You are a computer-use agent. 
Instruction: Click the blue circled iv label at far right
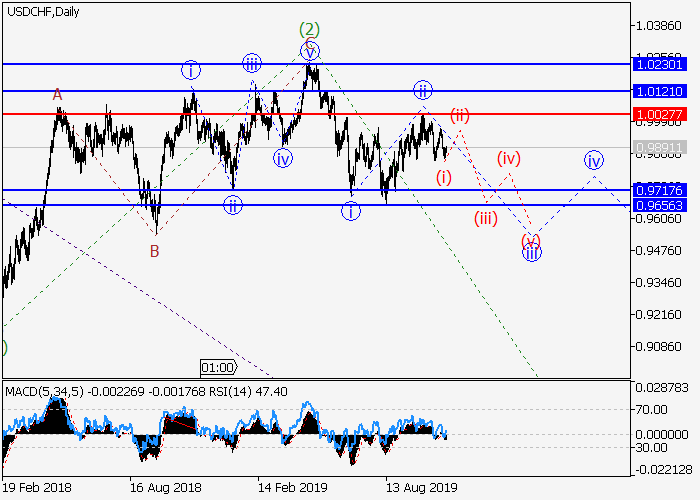coord(594,160)
